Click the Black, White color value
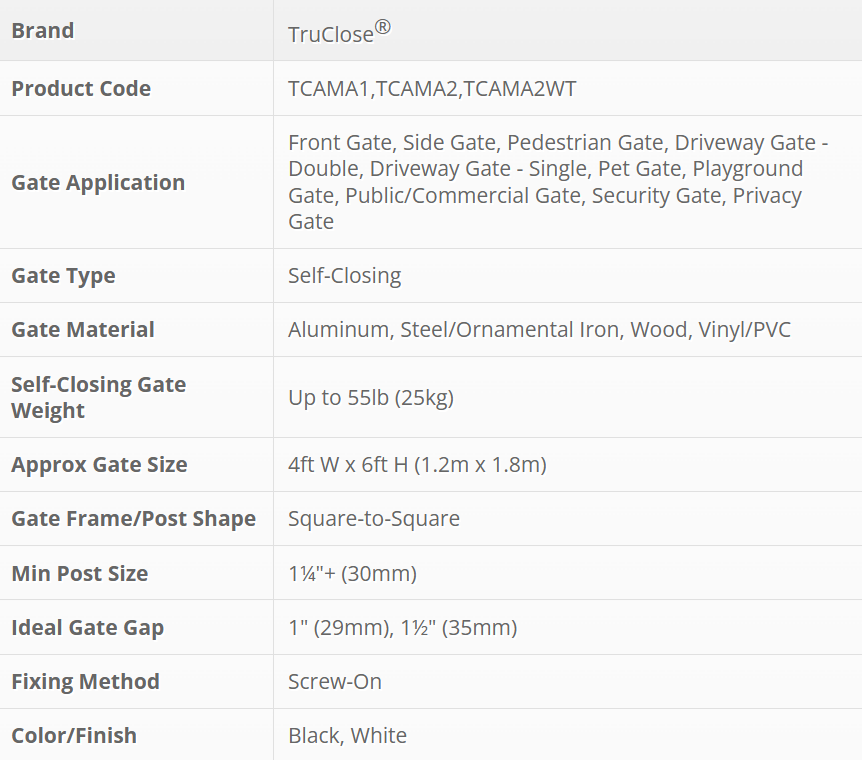 [x=347, y=735]
